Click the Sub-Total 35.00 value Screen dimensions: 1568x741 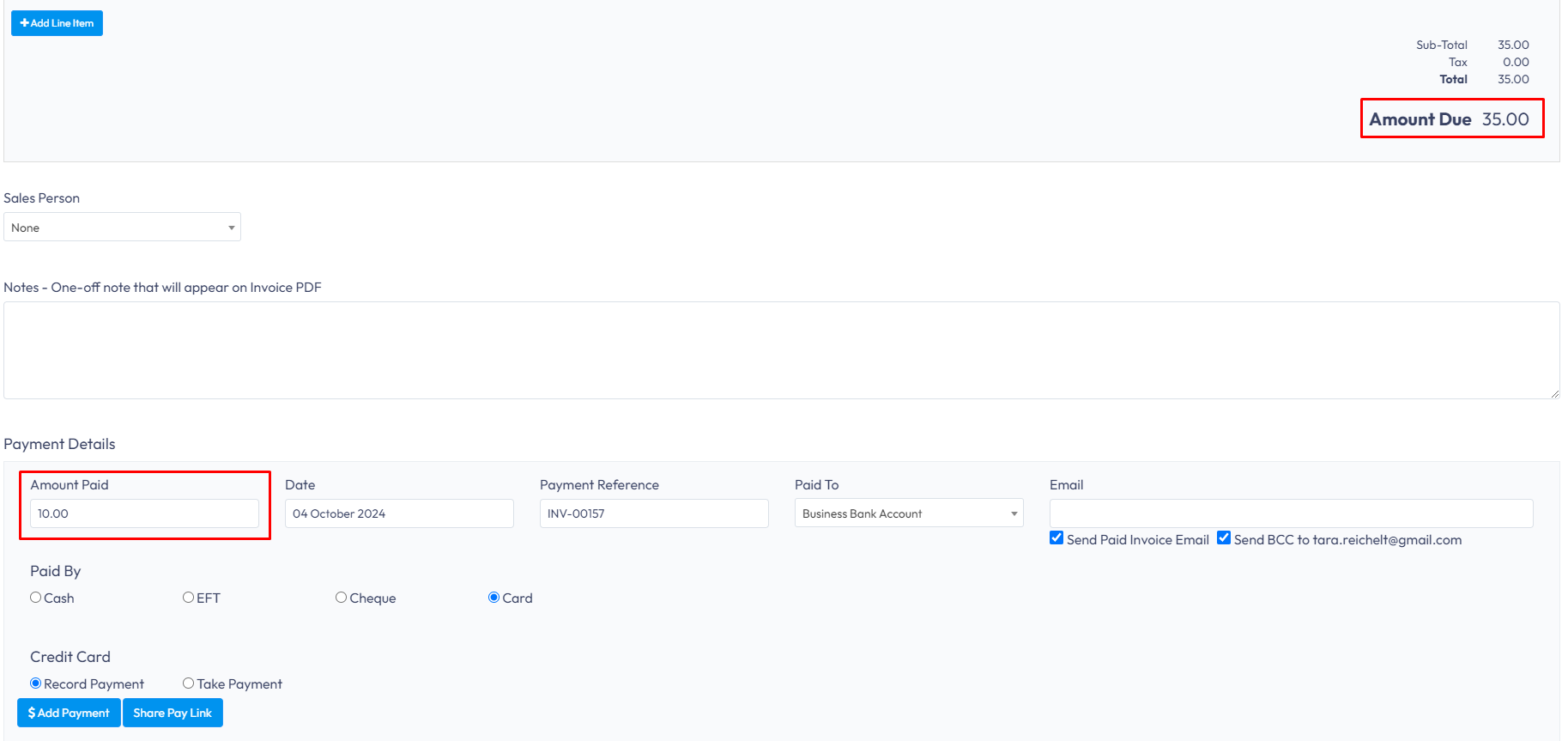tap(1513, 45)
